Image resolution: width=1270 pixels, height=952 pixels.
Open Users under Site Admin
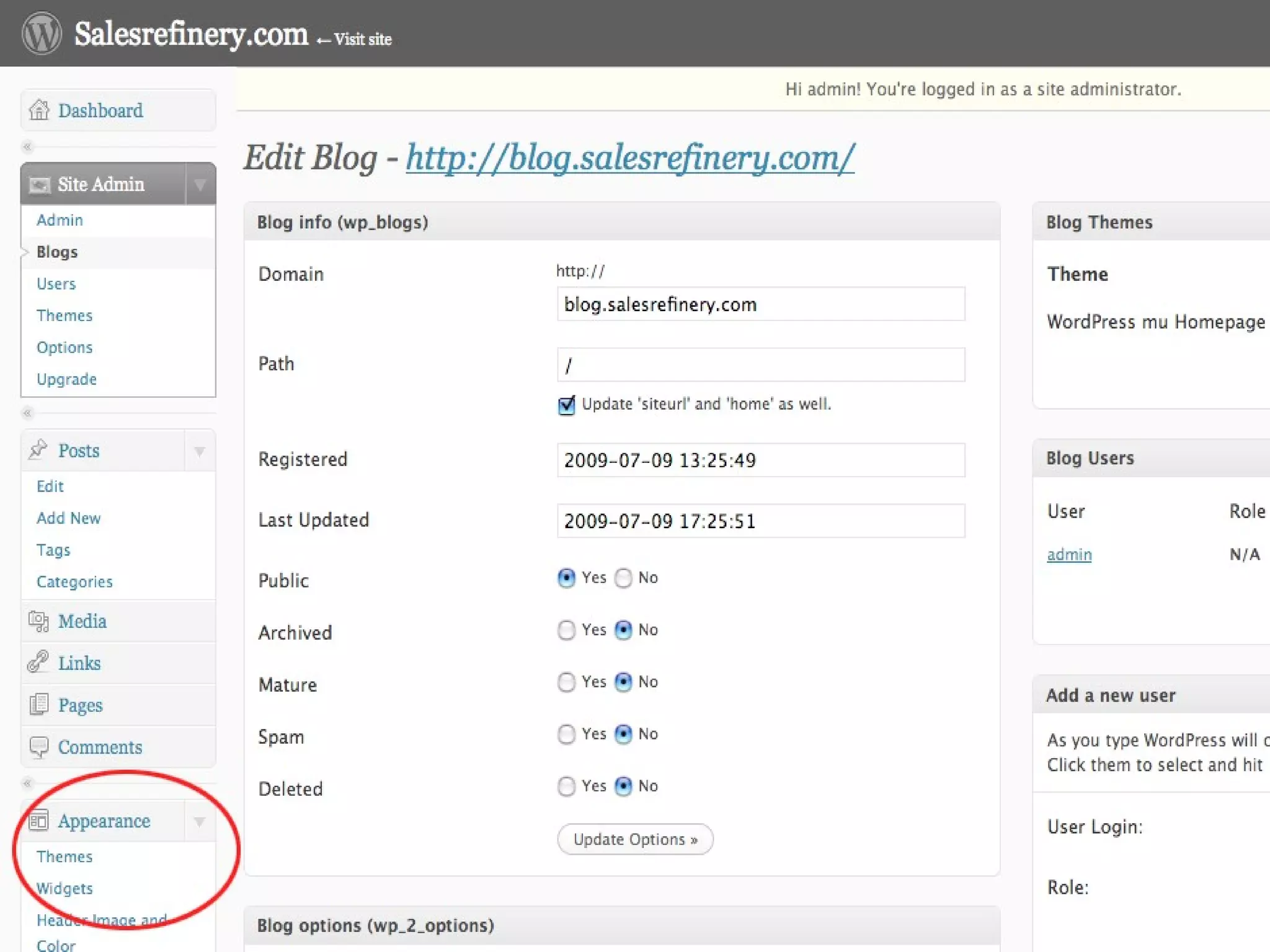[56, 284]
